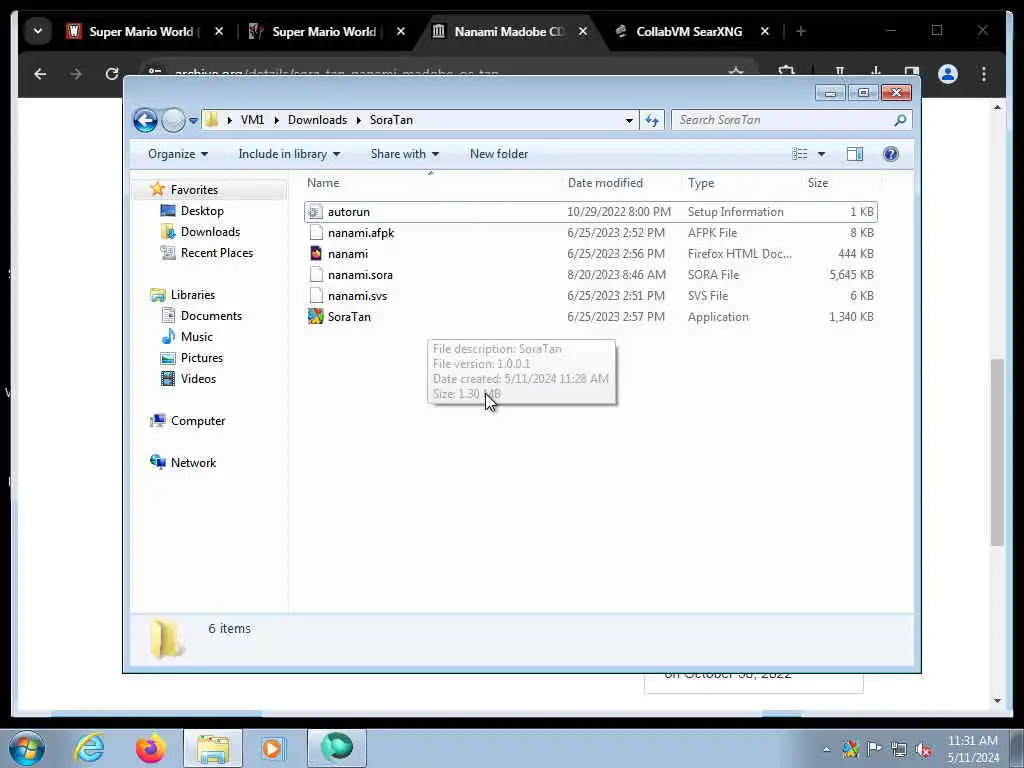Select the nanami.sora file
Viewport: 1024px width, 768px height.
coord(590,274)
